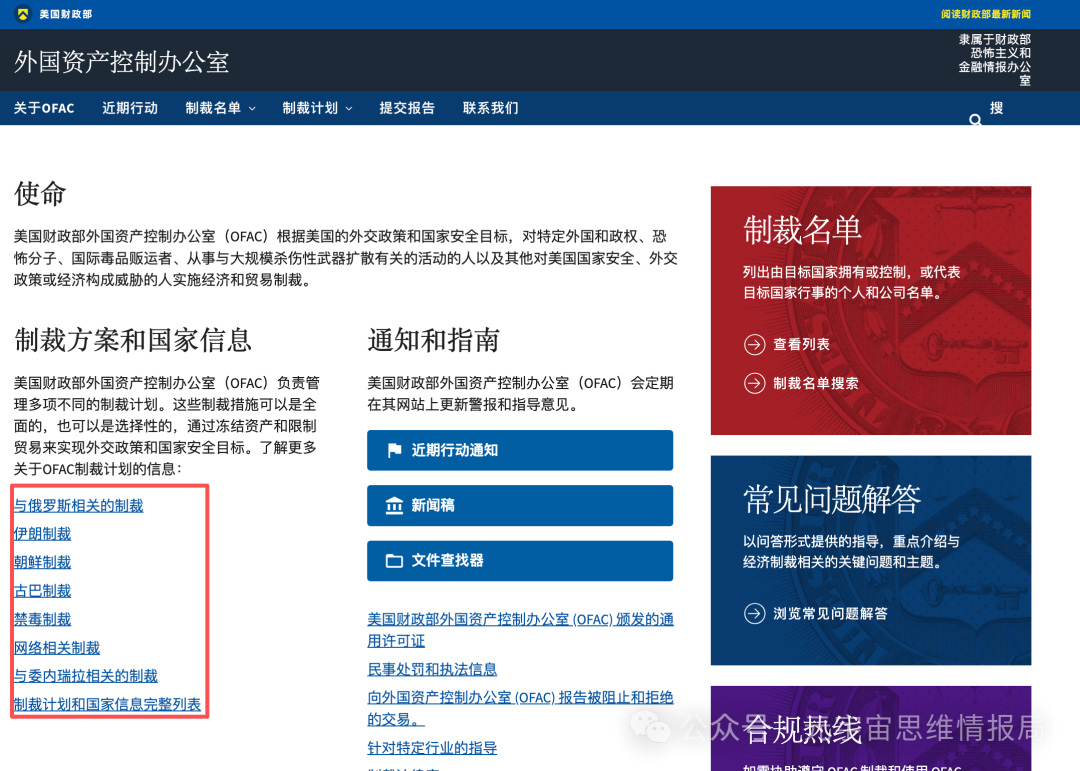The width and height of the screenshot is (1080, 771).
Task: Click the 制裁名单搜索 link on red card
Action: pyautogui.click(x=816, y=383)
